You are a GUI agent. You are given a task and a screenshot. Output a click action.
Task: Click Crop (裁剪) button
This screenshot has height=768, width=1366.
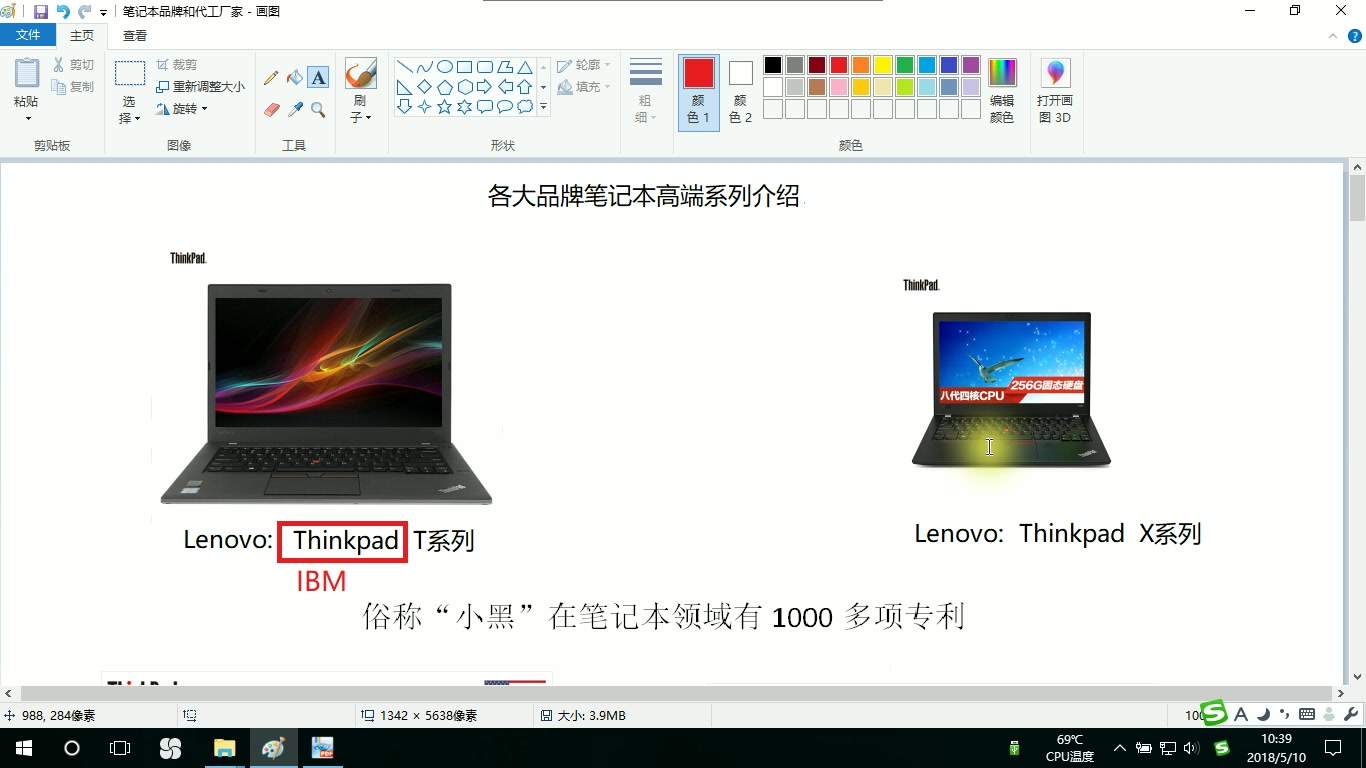click(177, 65)
